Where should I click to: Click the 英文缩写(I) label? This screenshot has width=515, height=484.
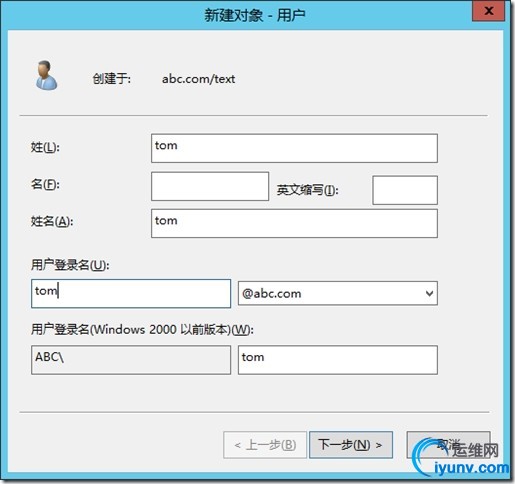[307, 190]
